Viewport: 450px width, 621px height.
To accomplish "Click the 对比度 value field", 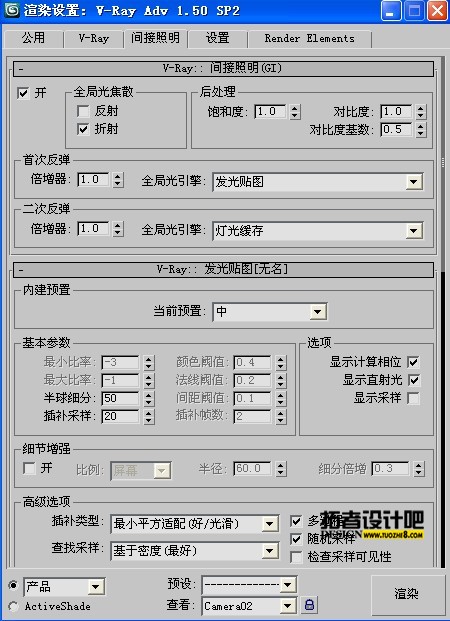I will (396, 112).
